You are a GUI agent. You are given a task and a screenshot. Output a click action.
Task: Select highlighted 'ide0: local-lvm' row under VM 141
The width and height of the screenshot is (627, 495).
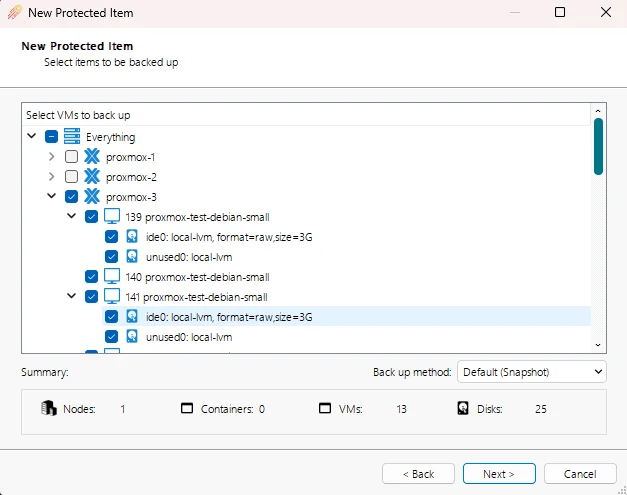[x=346, y=316]
